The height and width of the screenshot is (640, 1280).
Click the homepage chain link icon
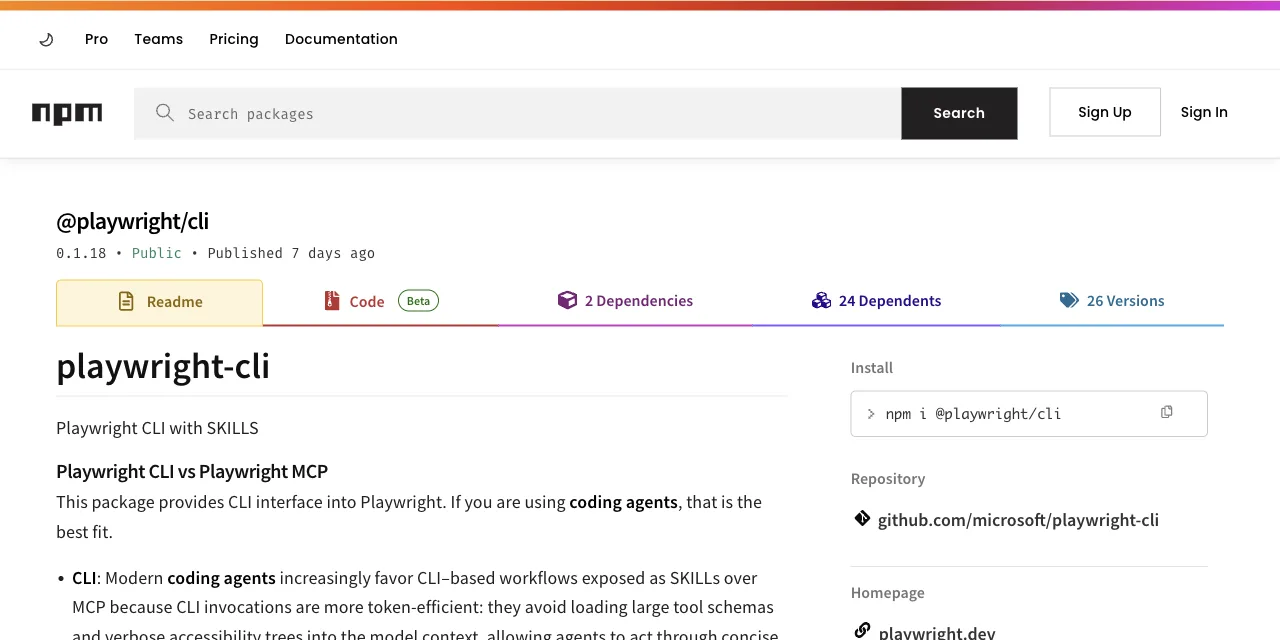(x=862, y=630)
